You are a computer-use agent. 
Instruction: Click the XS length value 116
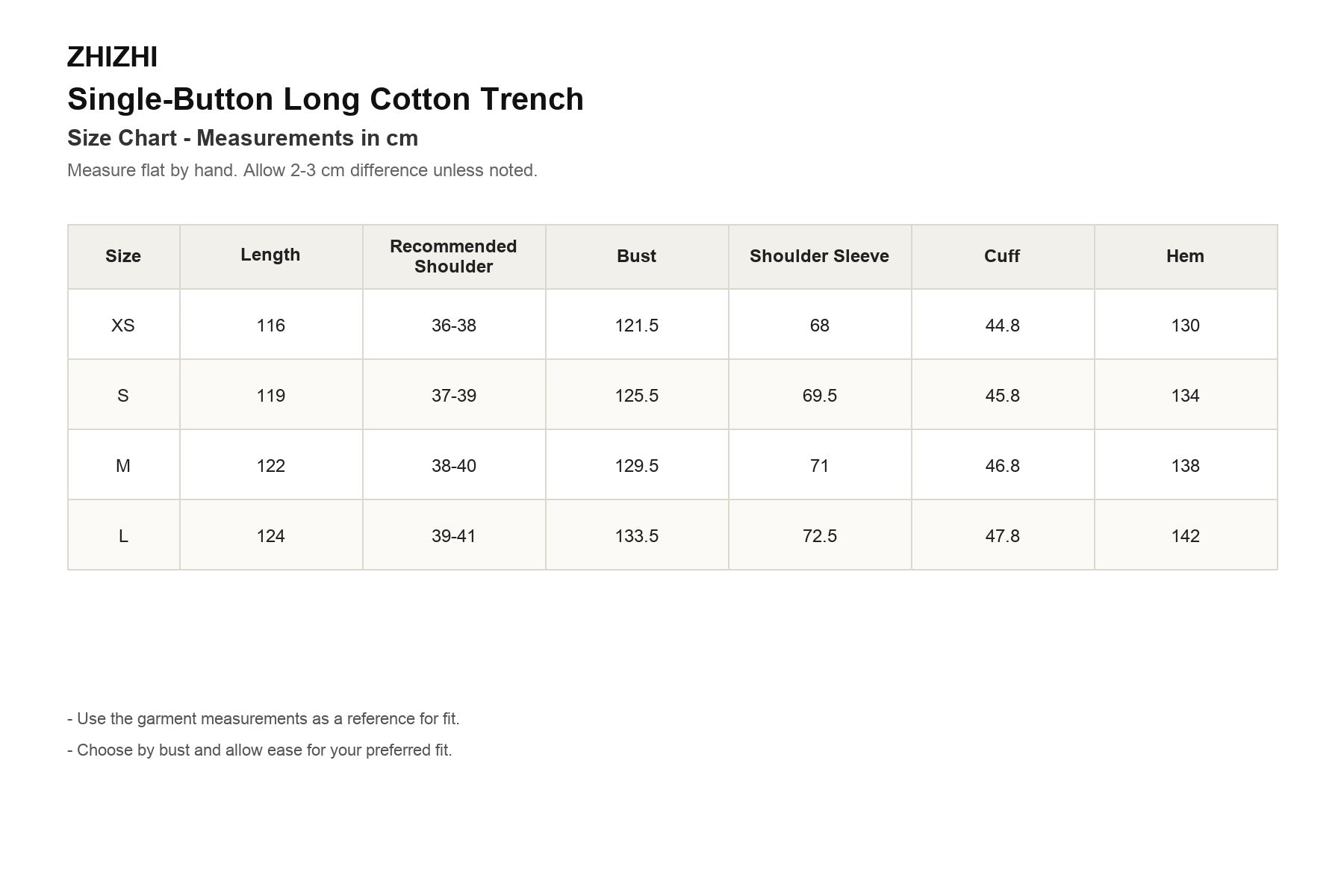[270, 326]
